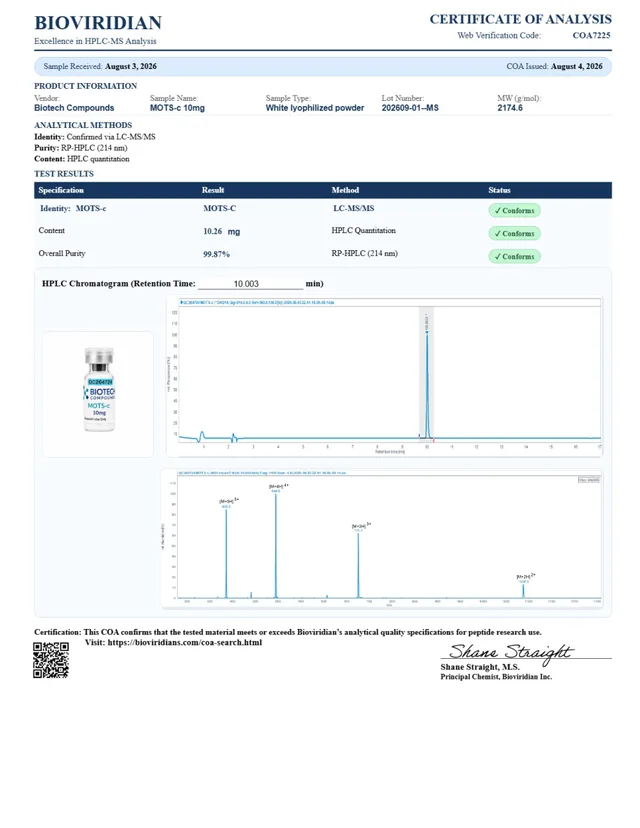Select sample type White lyophilized powder

tap(315, 108)
